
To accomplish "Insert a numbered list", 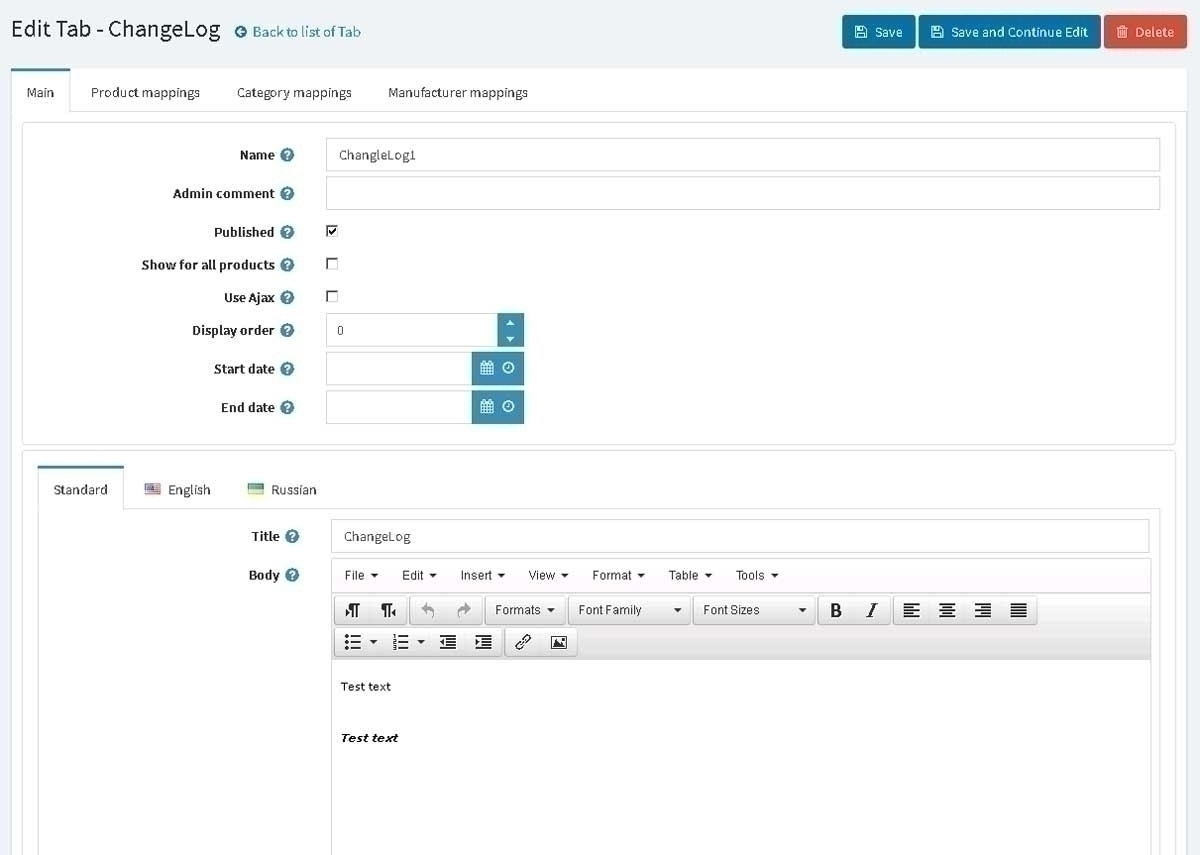I will pyautogui.click(x=401, y=642).
